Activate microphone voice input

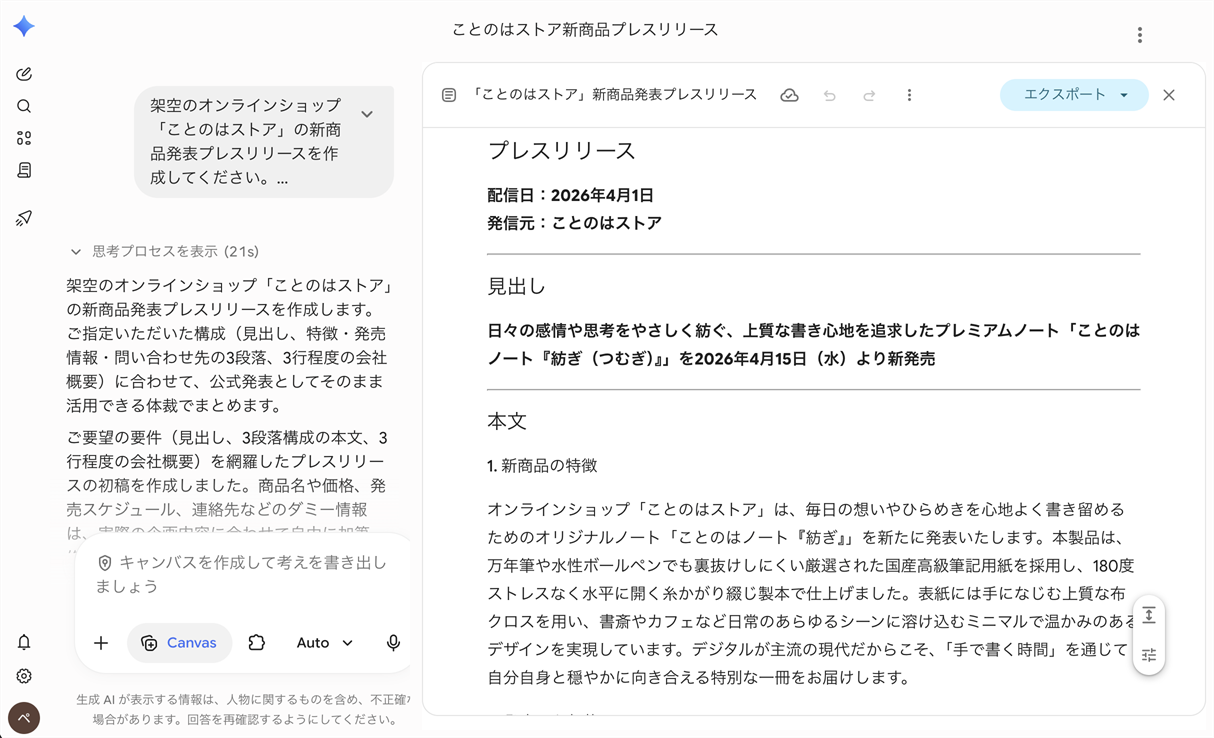[x=393, y=643]
